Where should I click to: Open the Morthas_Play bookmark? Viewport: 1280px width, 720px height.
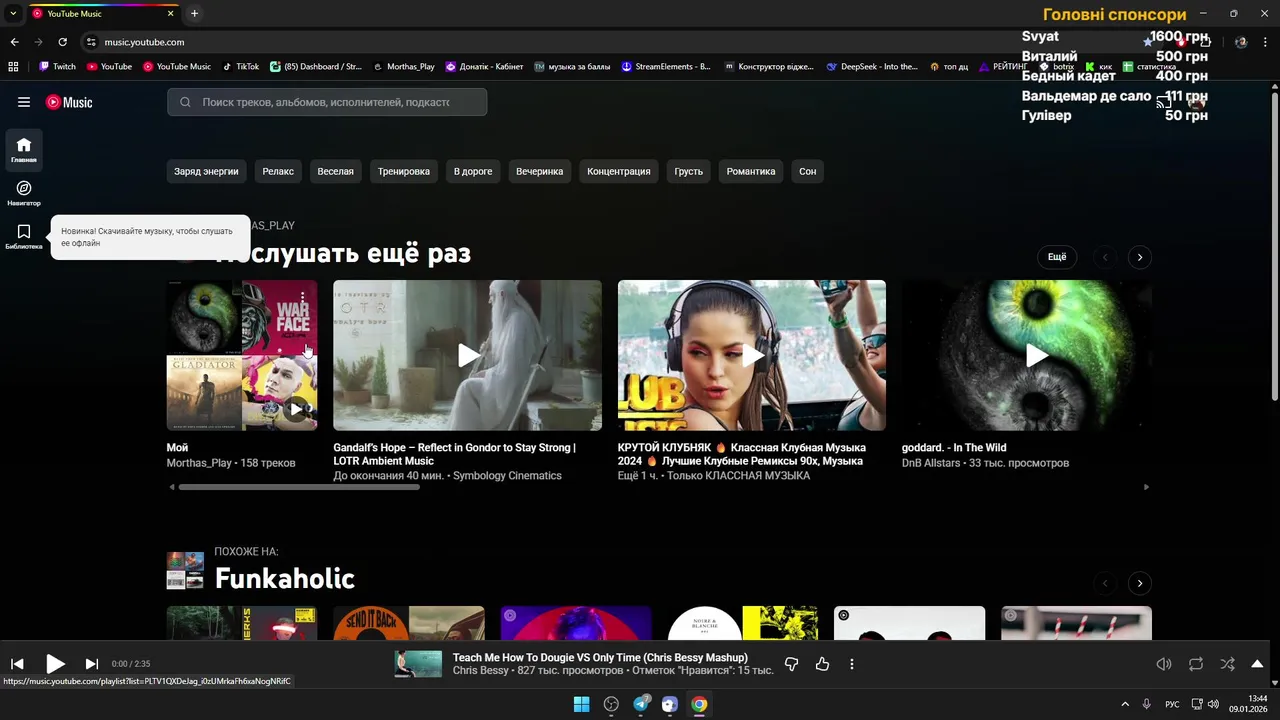point(404,67)
